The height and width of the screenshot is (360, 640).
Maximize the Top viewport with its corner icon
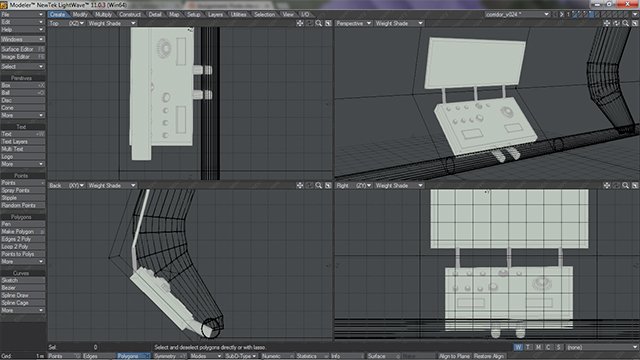coord(328,23)
